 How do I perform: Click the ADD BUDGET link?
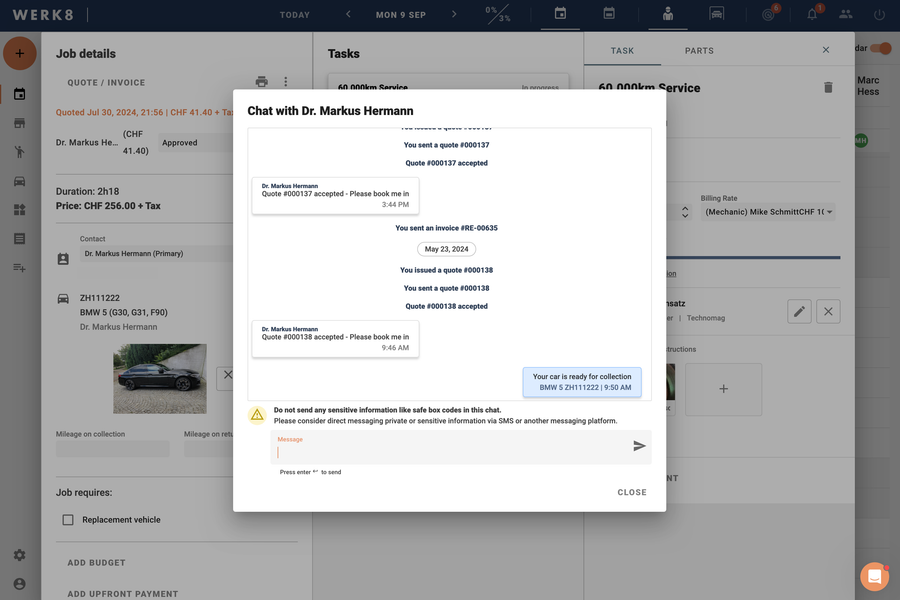95,562
